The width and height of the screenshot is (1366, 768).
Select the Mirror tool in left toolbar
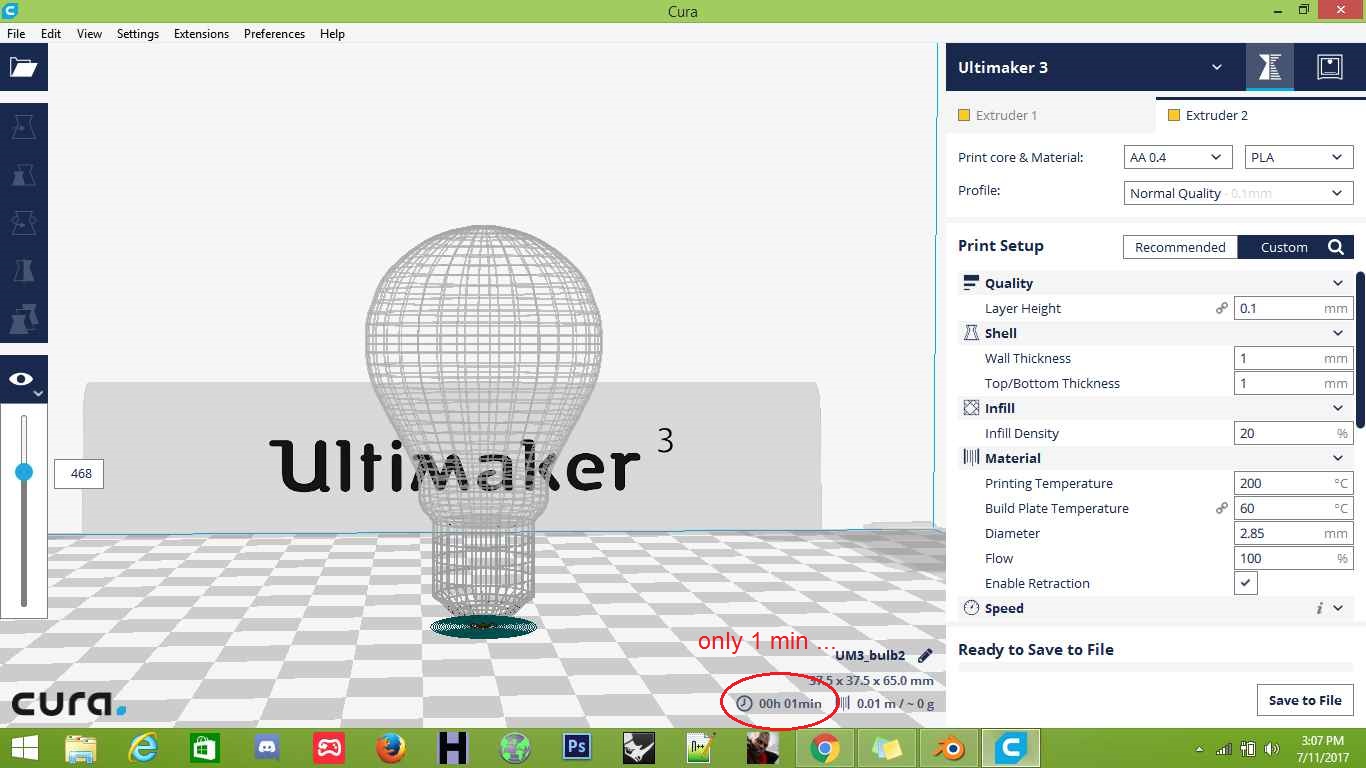tap(23, 270)
